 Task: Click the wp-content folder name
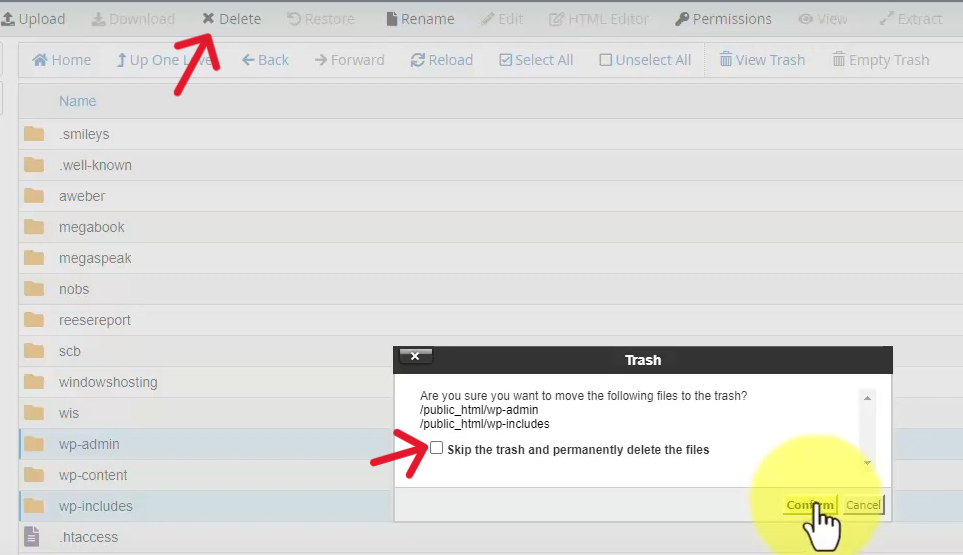93,475
